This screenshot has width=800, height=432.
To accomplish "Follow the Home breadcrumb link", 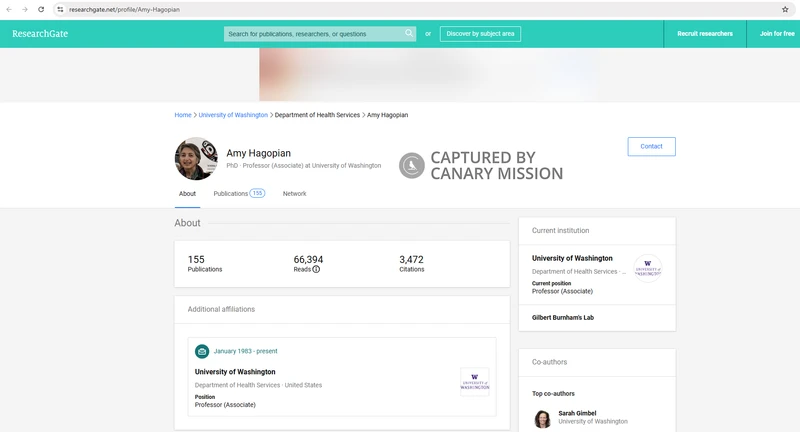I will coord(183,115).
